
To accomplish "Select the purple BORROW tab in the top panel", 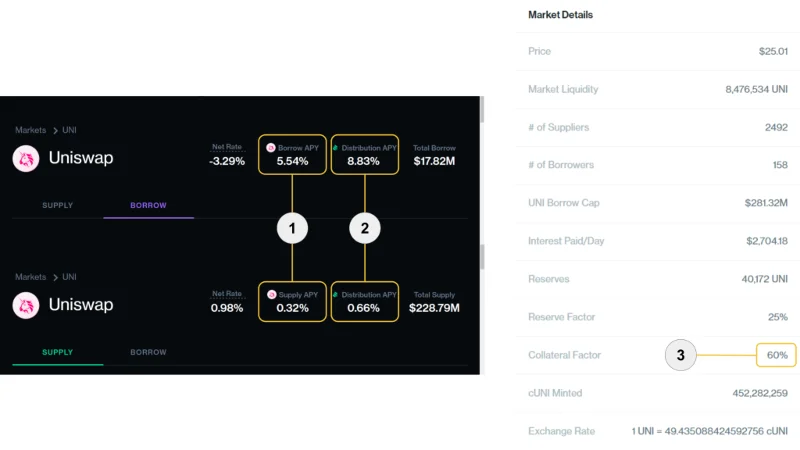I will (x=148, y=205).
